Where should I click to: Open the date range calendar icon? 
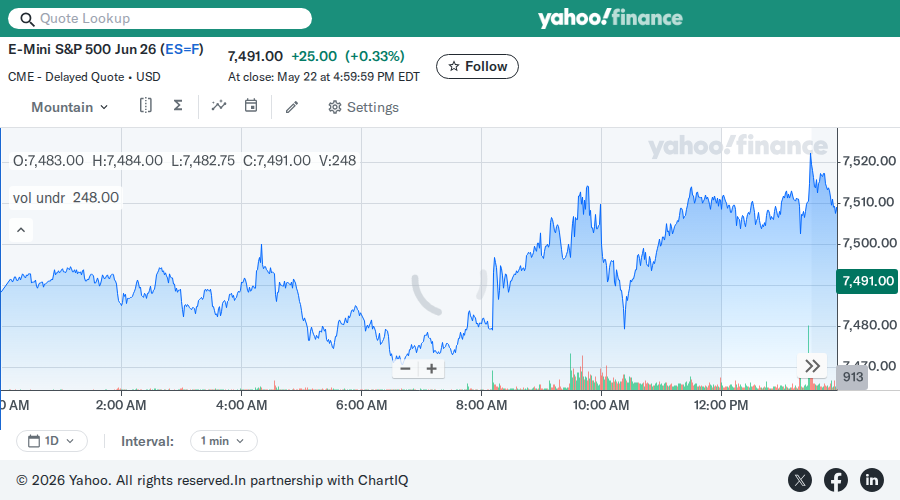[x=251, y=106]
